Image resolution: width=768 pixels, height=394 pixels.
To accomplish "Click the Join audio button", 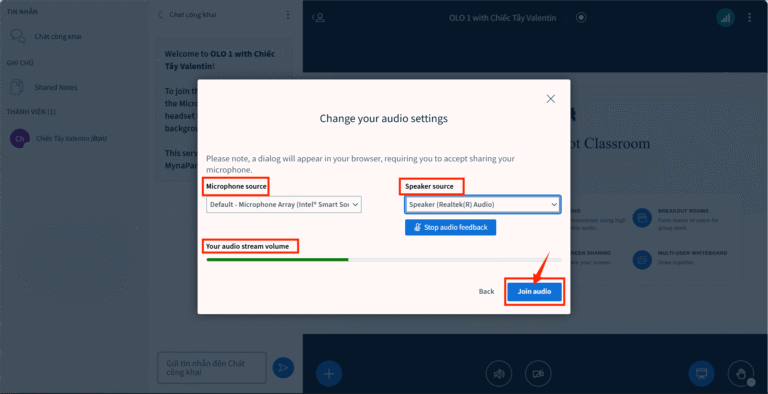I will click(x=534, y=292).
